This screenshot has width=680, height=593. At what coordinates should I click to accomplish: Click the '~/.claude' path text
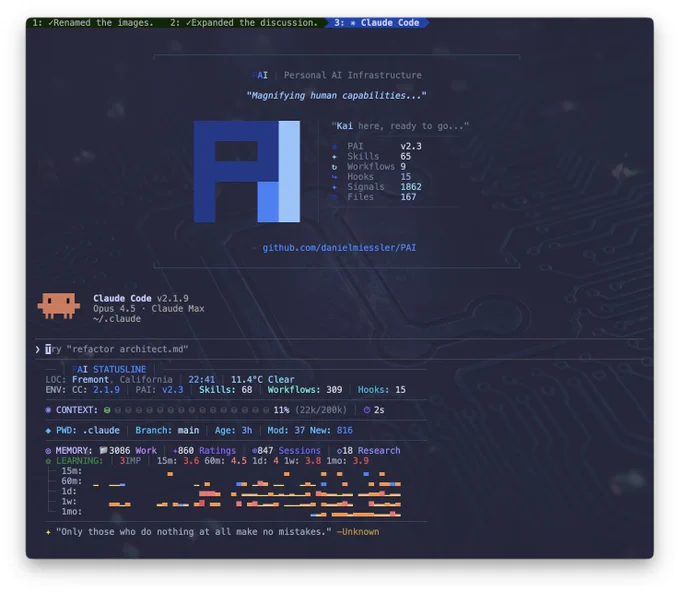(117, 319)
